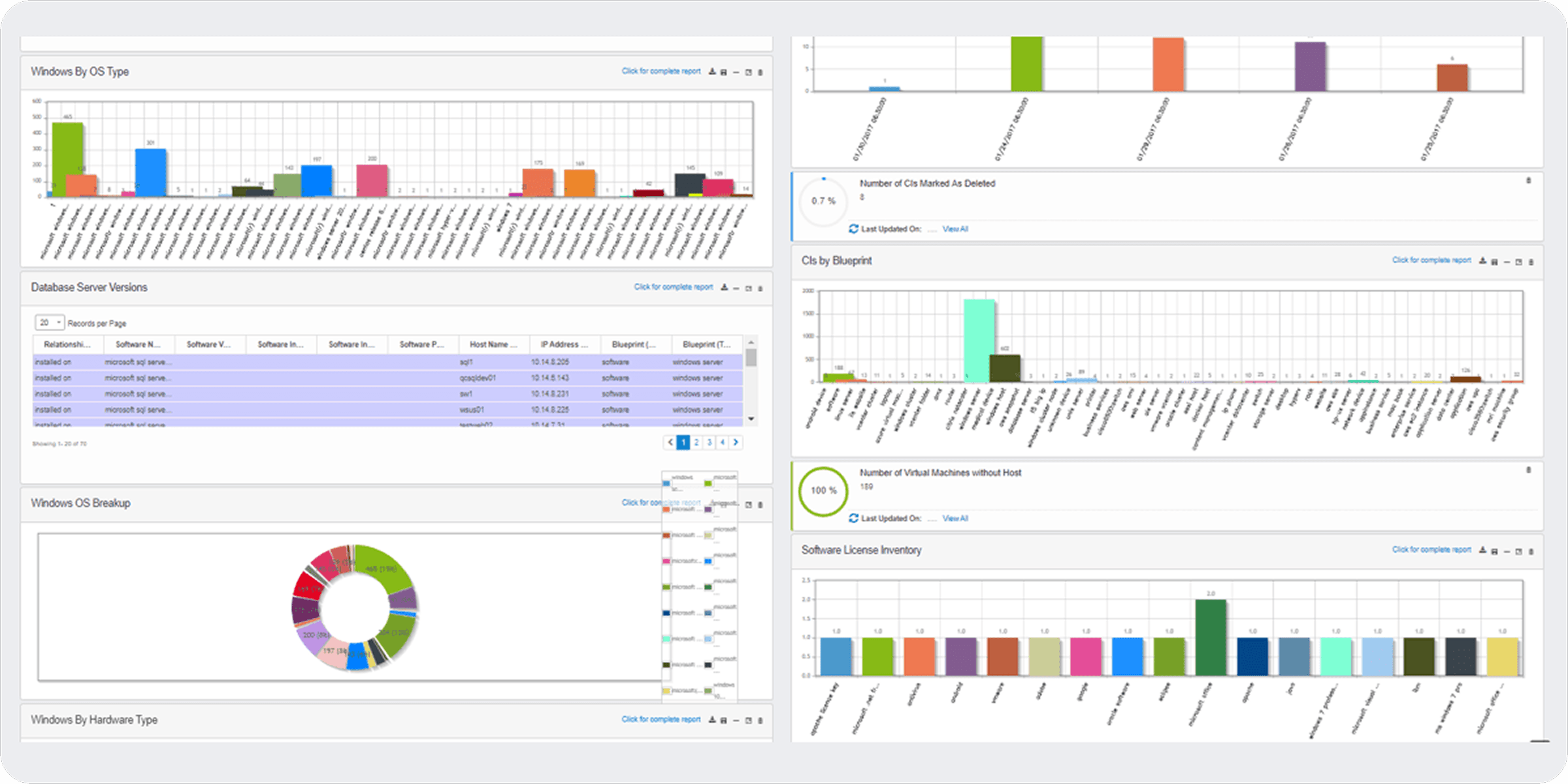Select the table row with host wsus01
Screen dimensions: 1568x784
click(388, 410)
